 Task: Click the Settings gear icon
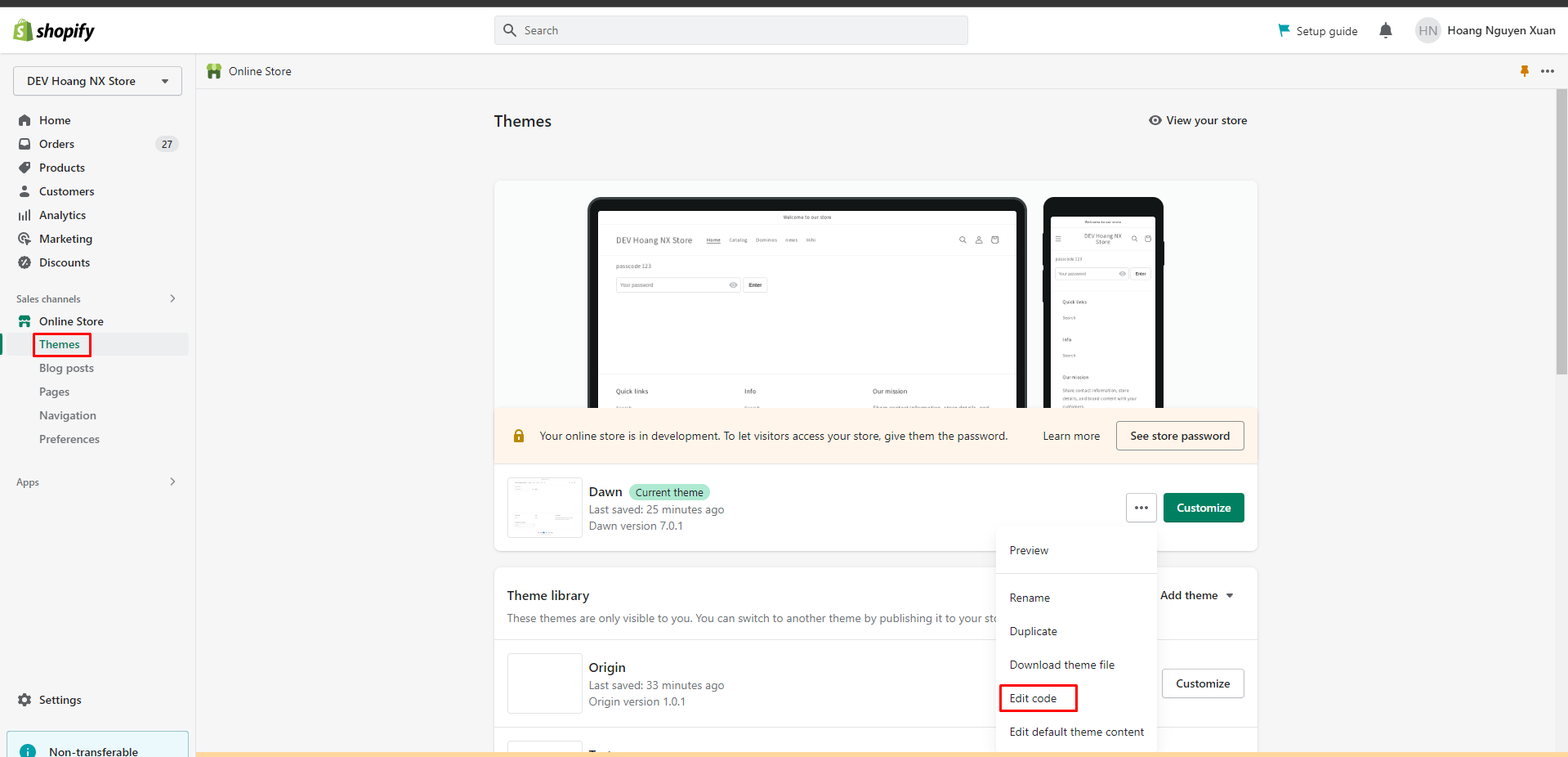pos(25,700)
